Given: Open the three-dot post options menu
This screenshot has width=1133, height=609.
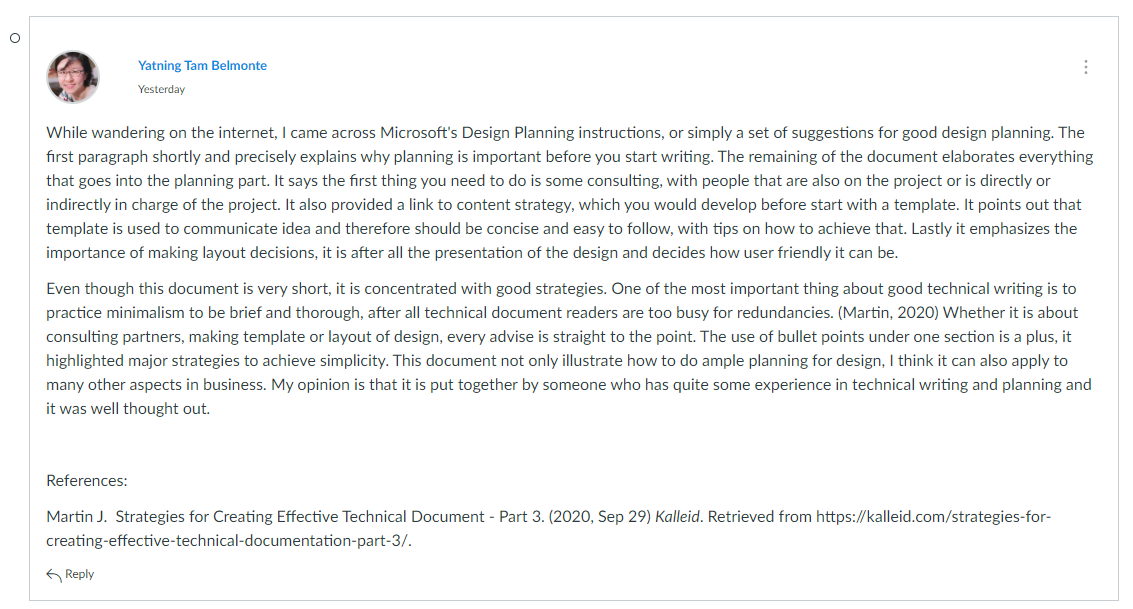Looking at the screenshot, I should [x=1085, y=67].
